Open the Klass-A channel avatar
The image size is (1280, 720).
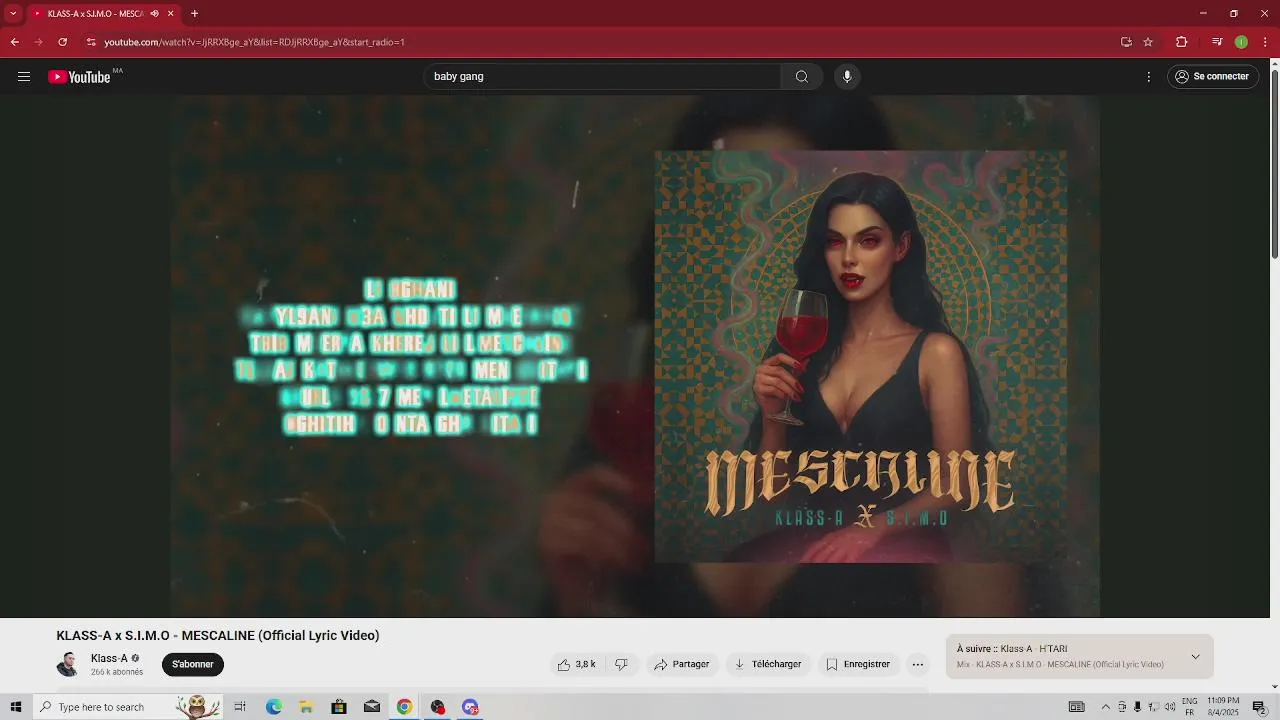click(69, 664)
